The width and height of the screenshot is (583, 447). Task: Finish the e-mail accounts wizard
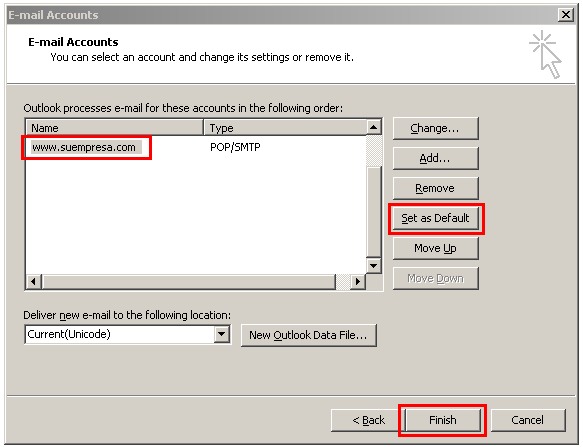(x=442, y=420)
